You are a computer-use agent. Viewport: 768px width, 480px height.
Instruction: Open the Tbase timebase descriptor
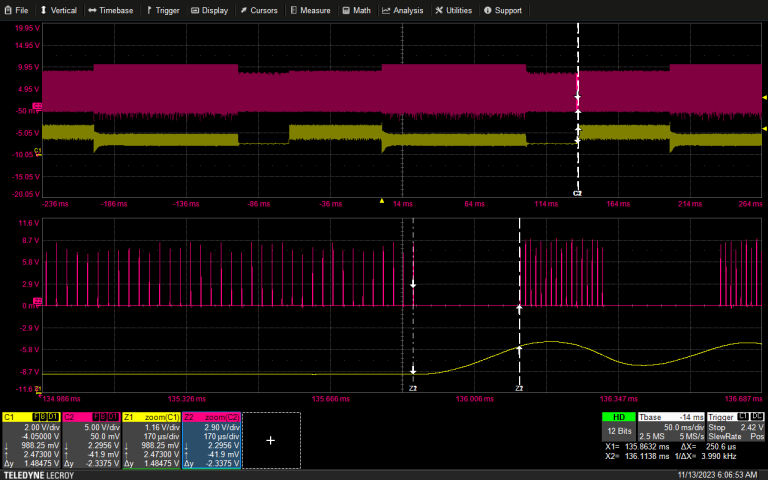pos(672,428)
